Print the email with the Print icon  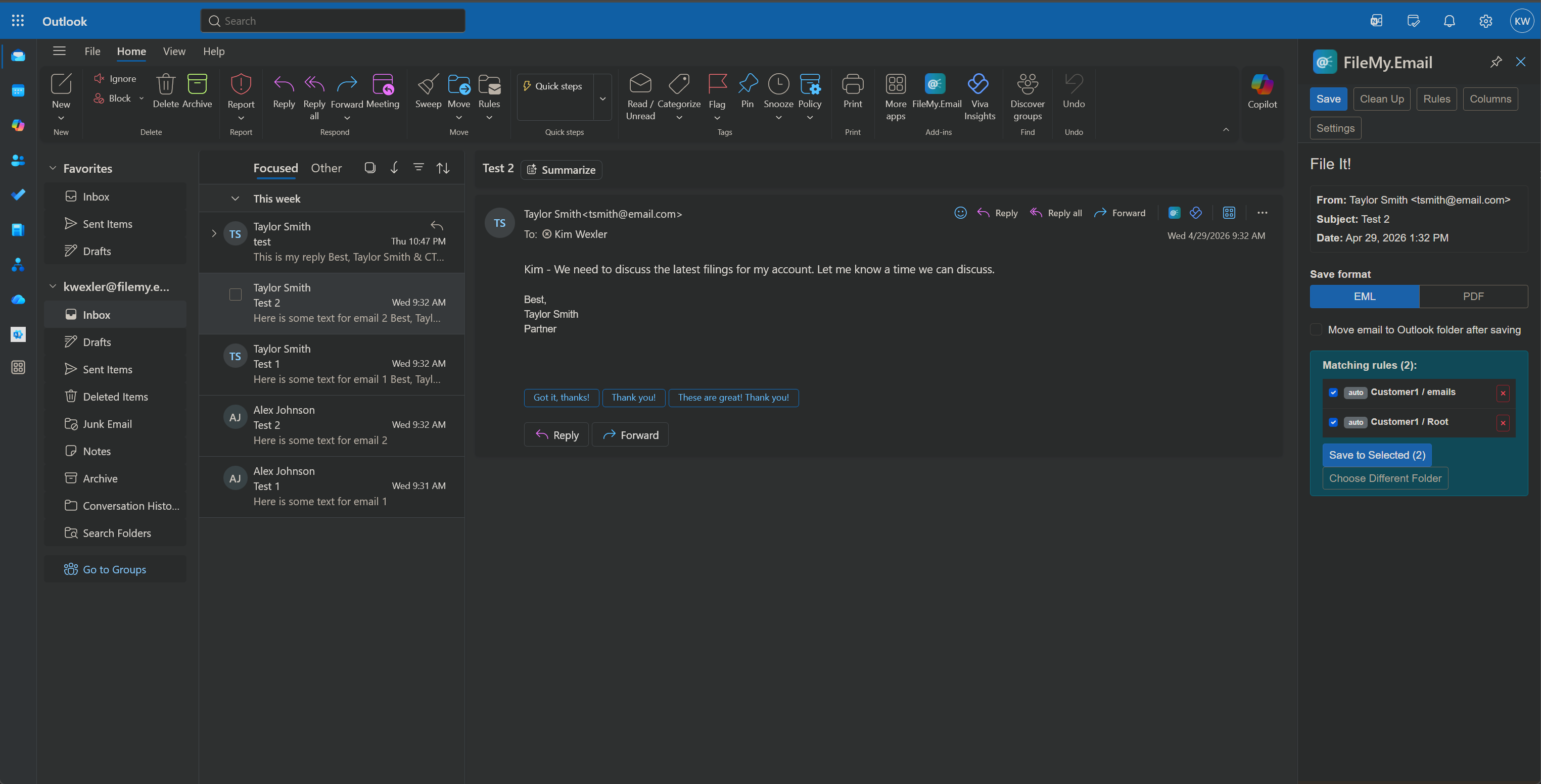click(x=853, y=84)
